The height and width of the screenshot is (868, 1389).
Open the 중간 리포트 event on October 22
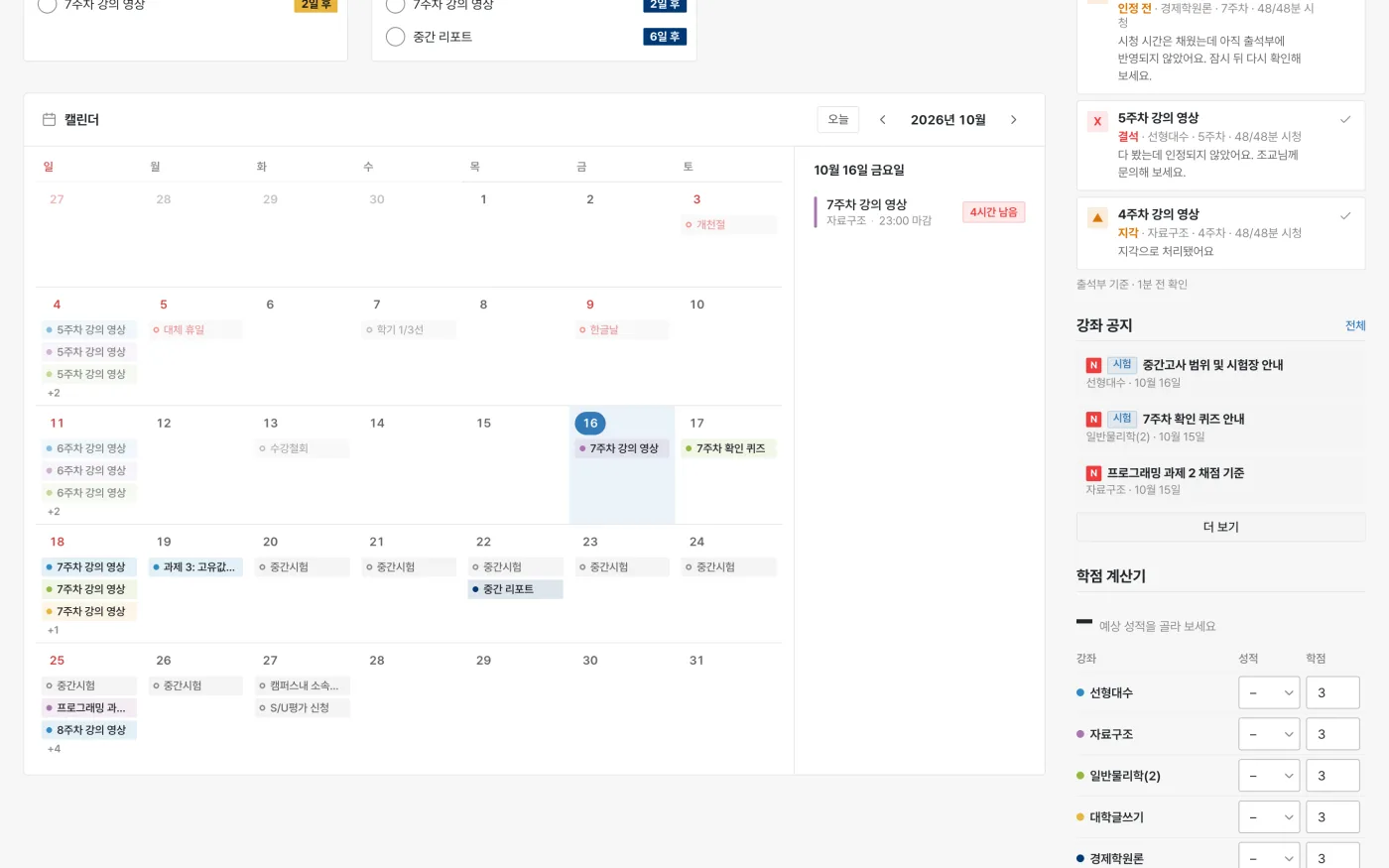(516, 589)
